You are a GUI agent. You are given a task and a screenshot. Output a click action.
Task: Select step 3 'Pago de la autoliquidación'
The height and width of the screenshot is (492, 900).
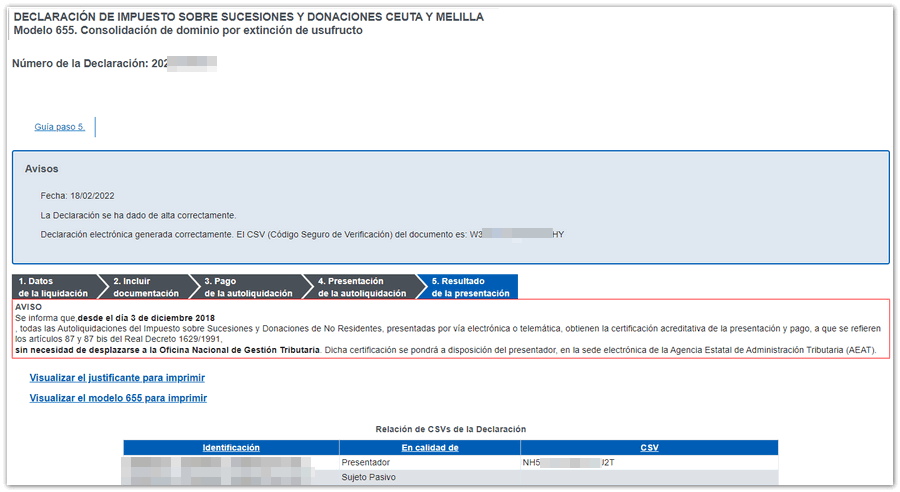(248, 287)
